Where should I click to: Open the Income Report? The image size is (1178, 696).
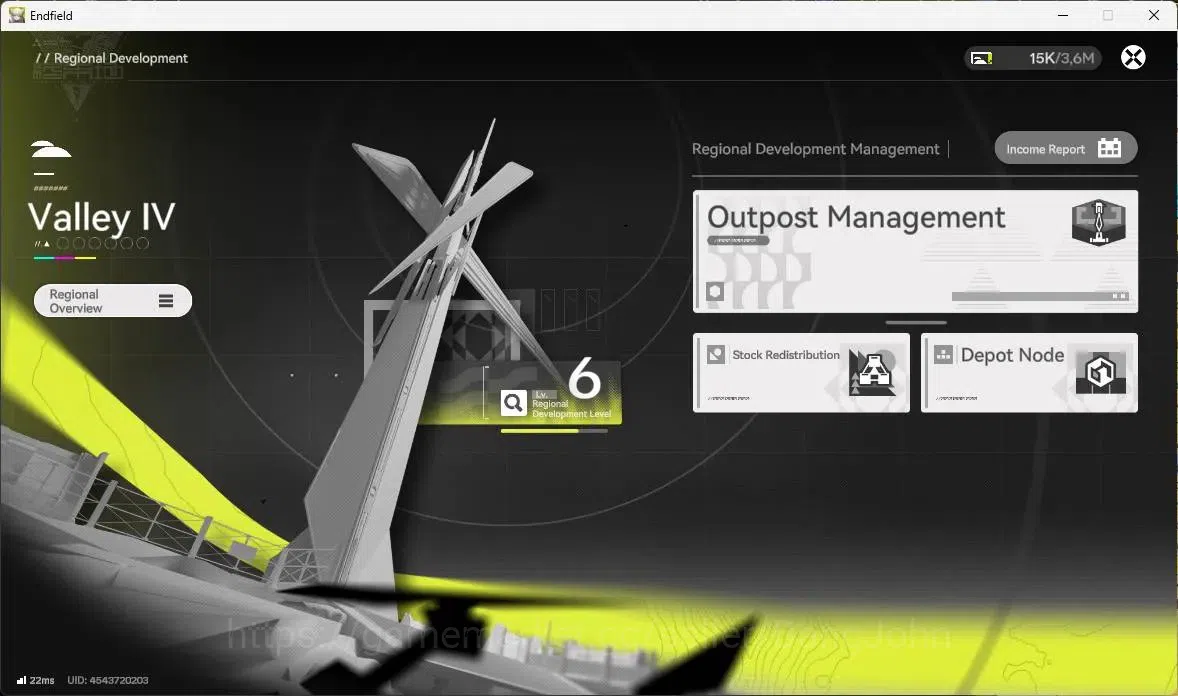coord(1065,148)
